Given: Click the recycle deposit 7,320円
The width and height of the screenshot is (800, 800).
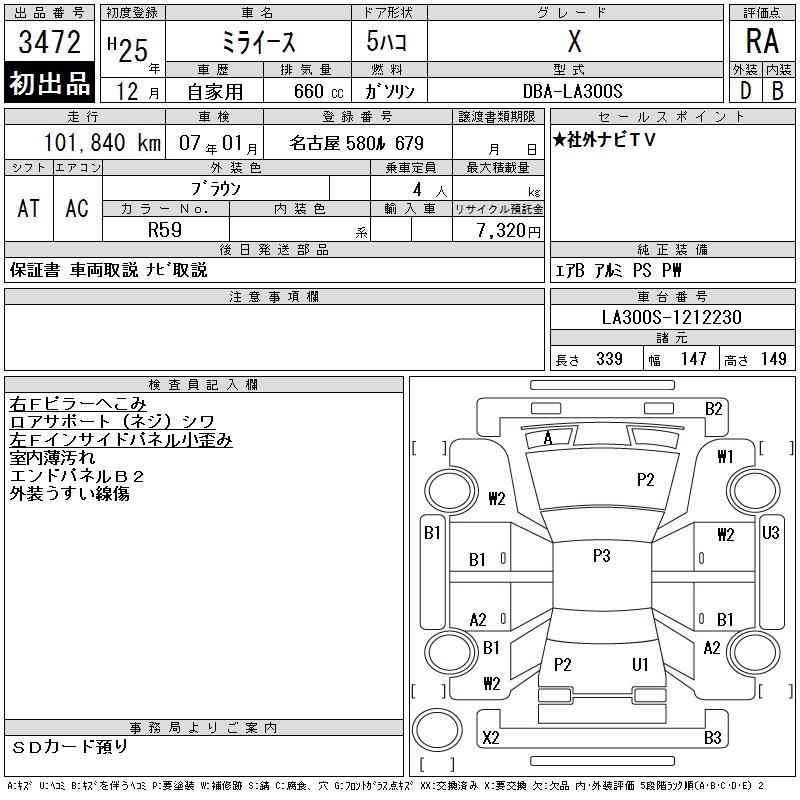Looking at the screenshot, I should pyautogui.click(x=508, y=230).
